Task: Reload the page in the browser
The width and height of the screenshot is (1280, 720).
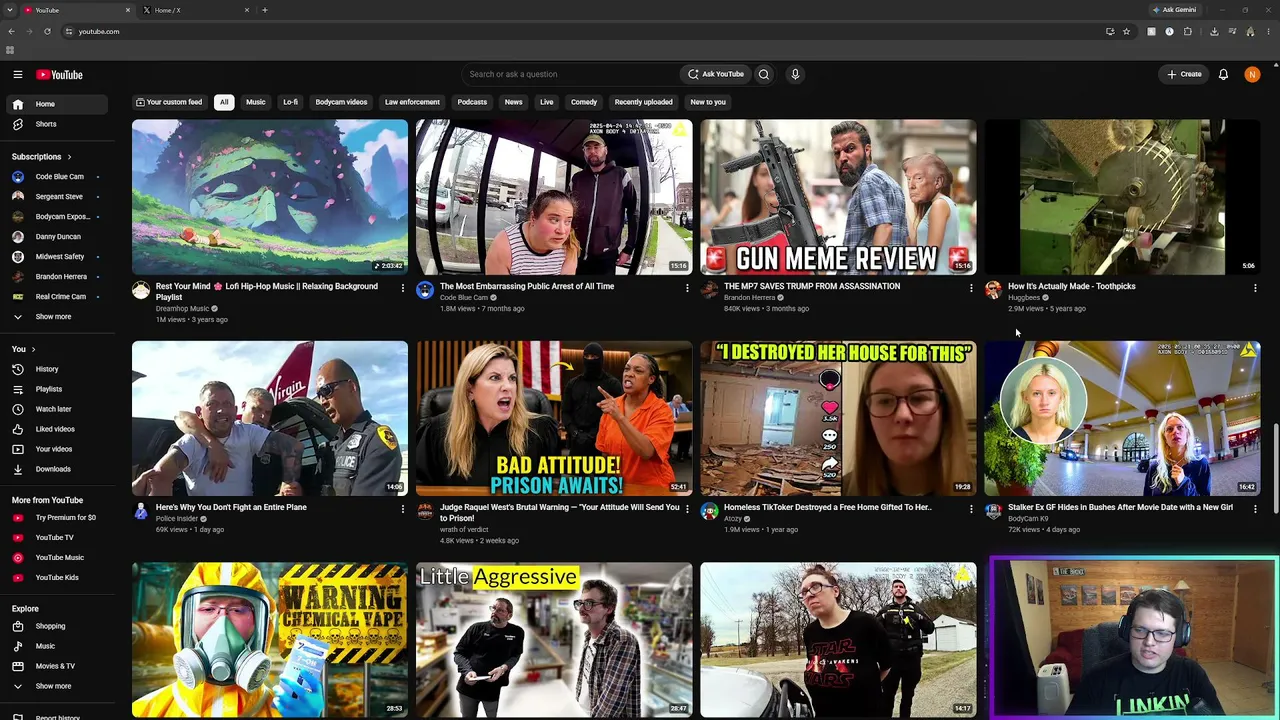Action: pyautogui.click(x=47, y=31)
